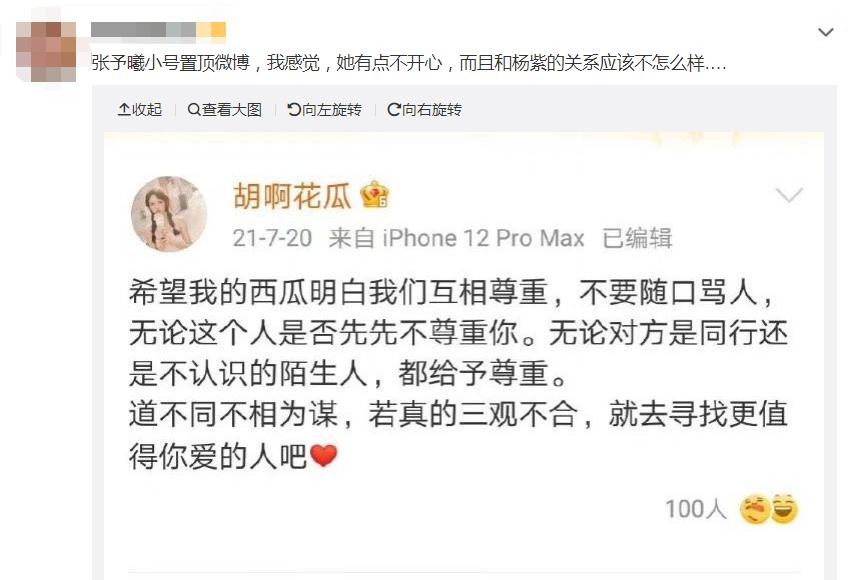This screenshot has width=853, height=580.
Task: Click the 来自 iPhone 12 Pro Max source
Action: [x=456, y=238]
